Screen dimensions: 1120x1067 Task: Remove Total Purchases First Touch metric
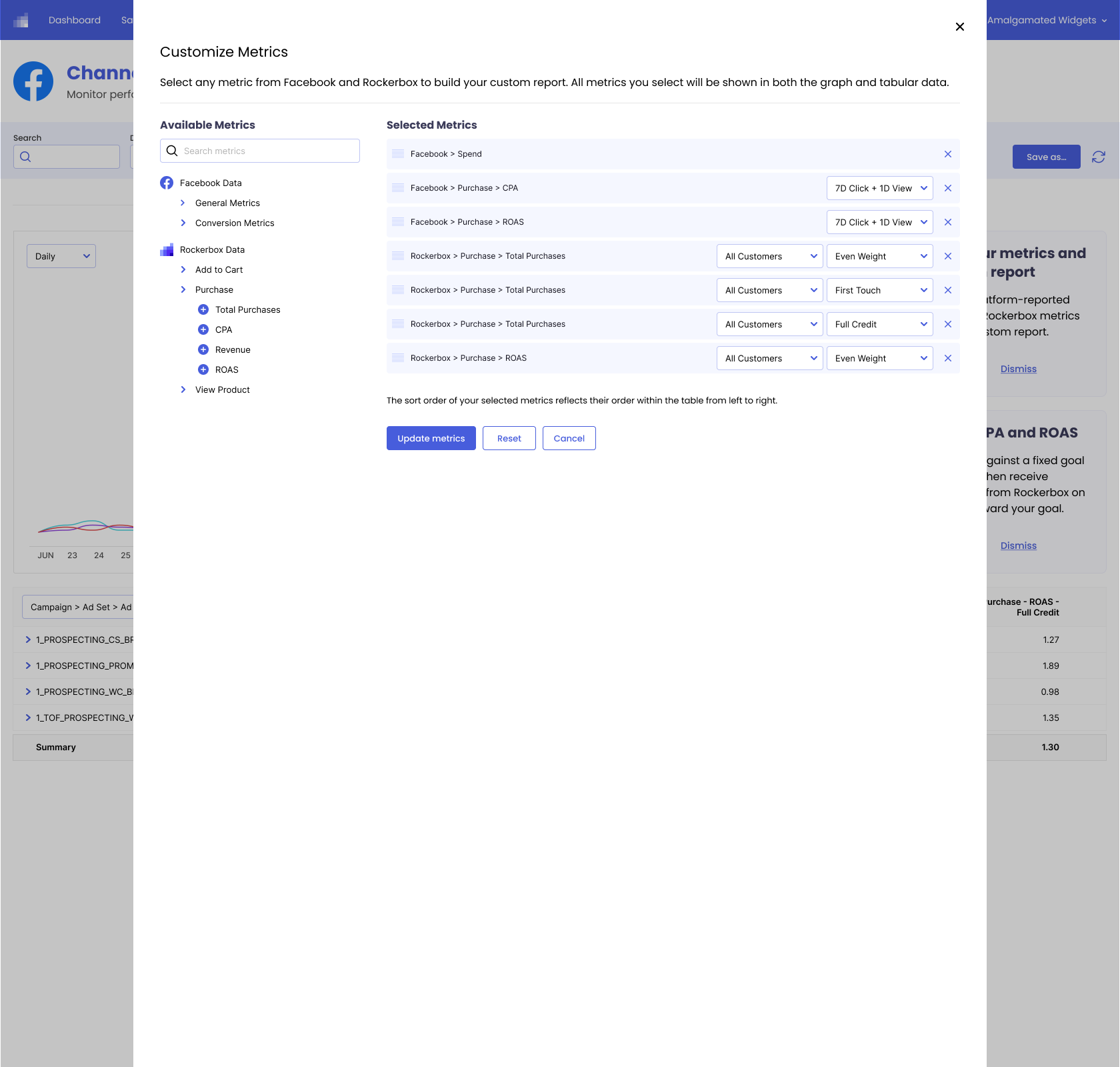coord(948,290)
